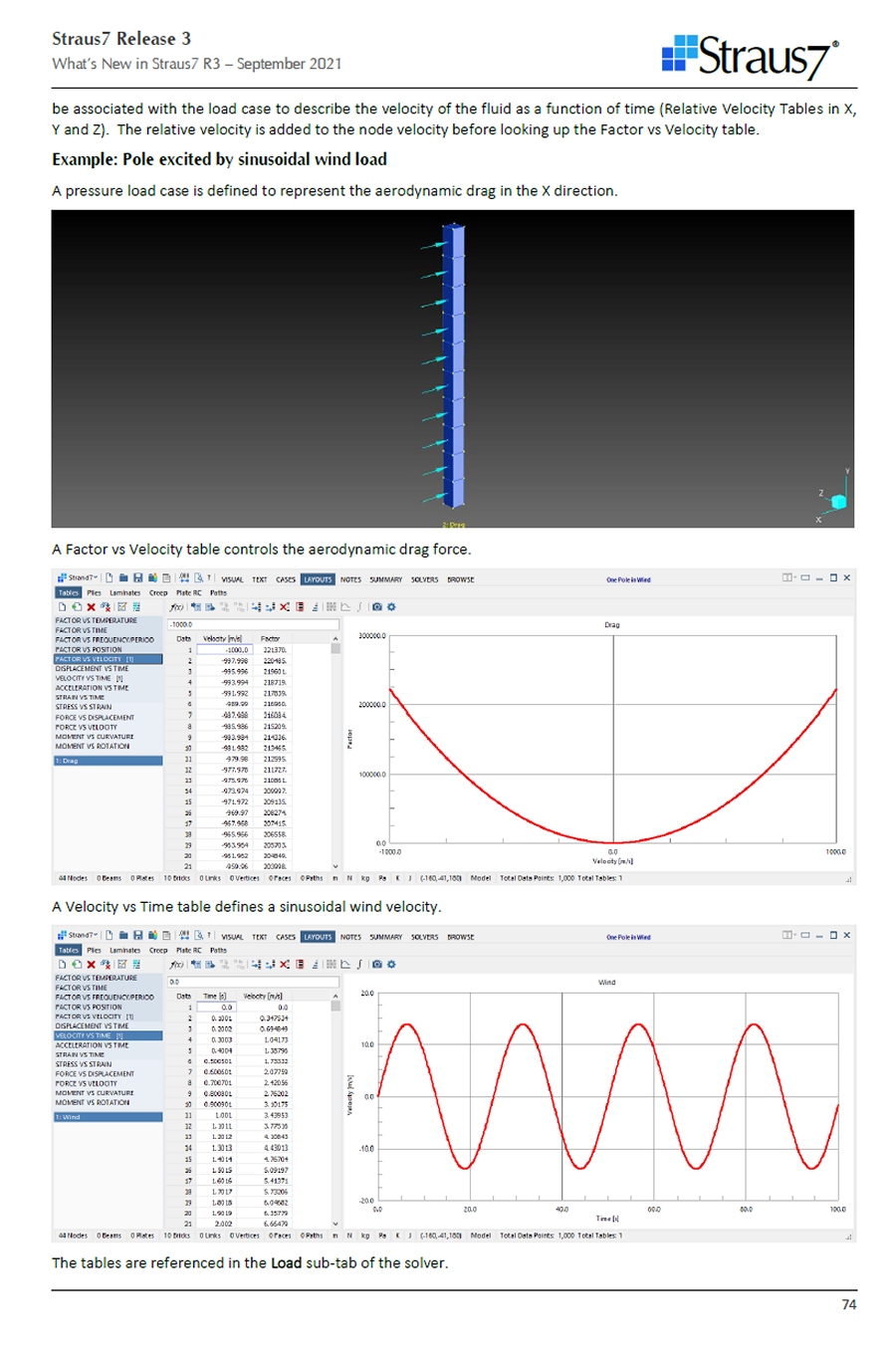Click the NOTES tab in lower window

[x=350, y=937]
